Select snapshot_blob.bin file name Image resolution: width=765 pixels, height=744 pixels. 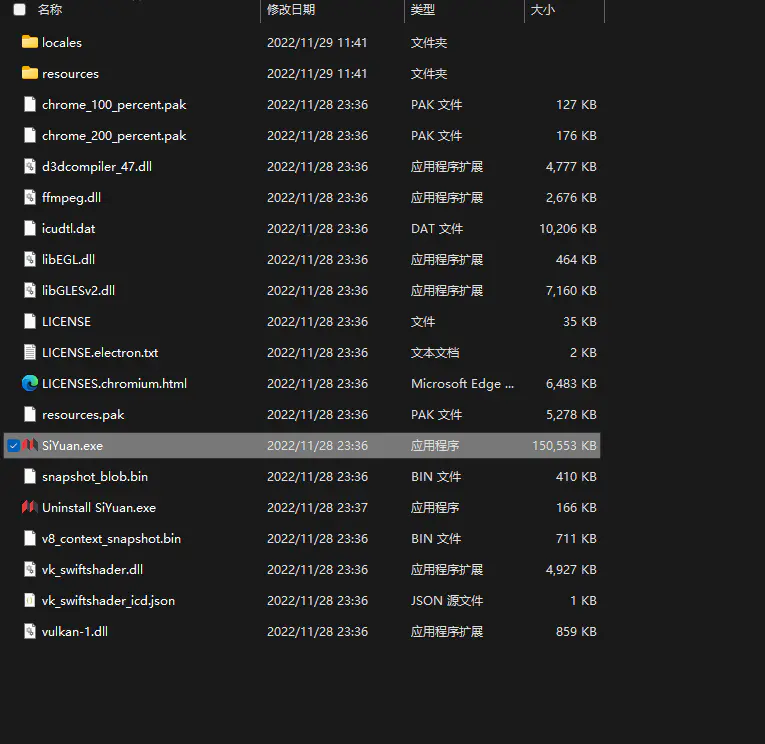pyautogui.click(x=95, y=477)
